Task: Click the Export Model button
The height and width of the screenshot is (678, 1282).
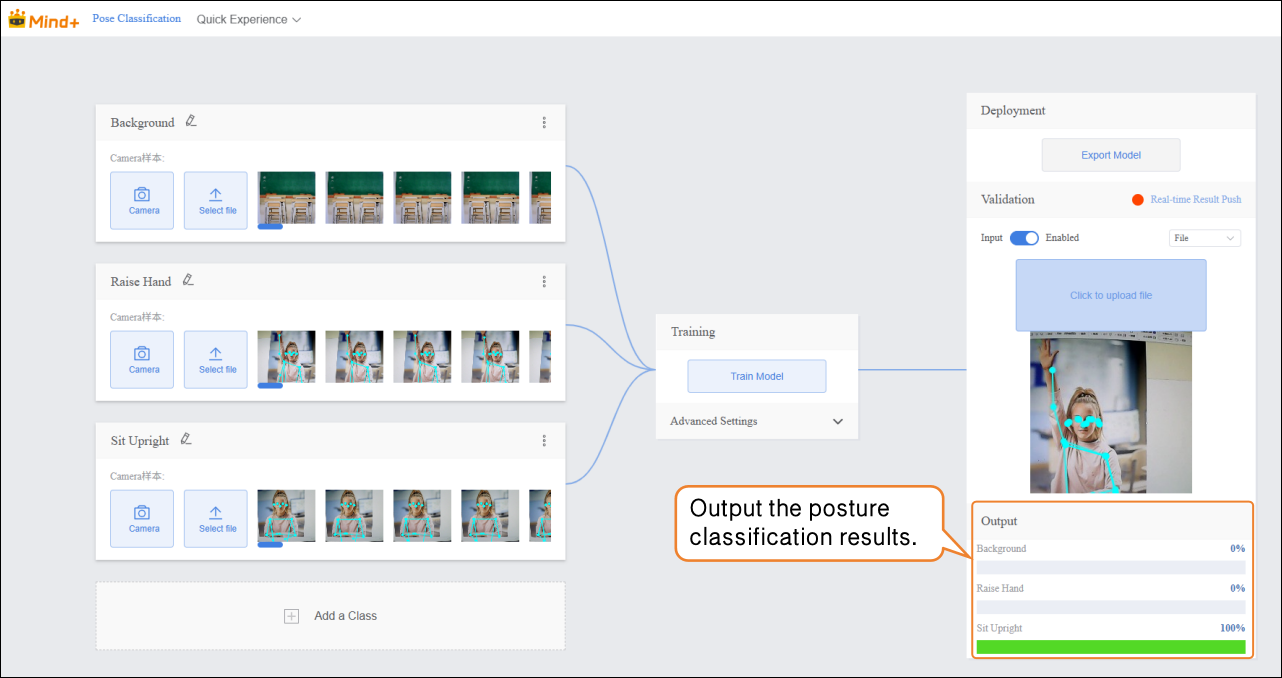Action: click(x=1111, y=156)
